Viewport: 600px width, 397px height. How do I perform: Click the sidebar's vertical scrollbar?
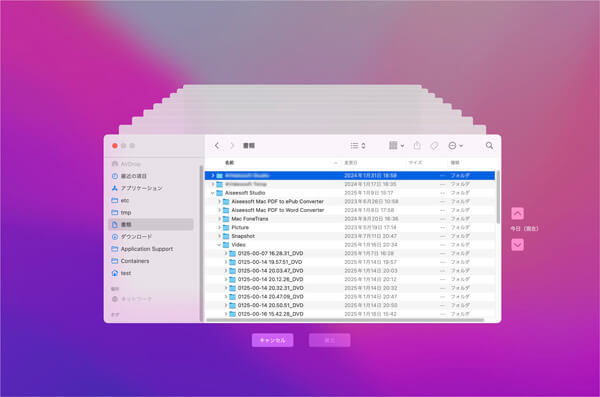click(x=201, y=243)
